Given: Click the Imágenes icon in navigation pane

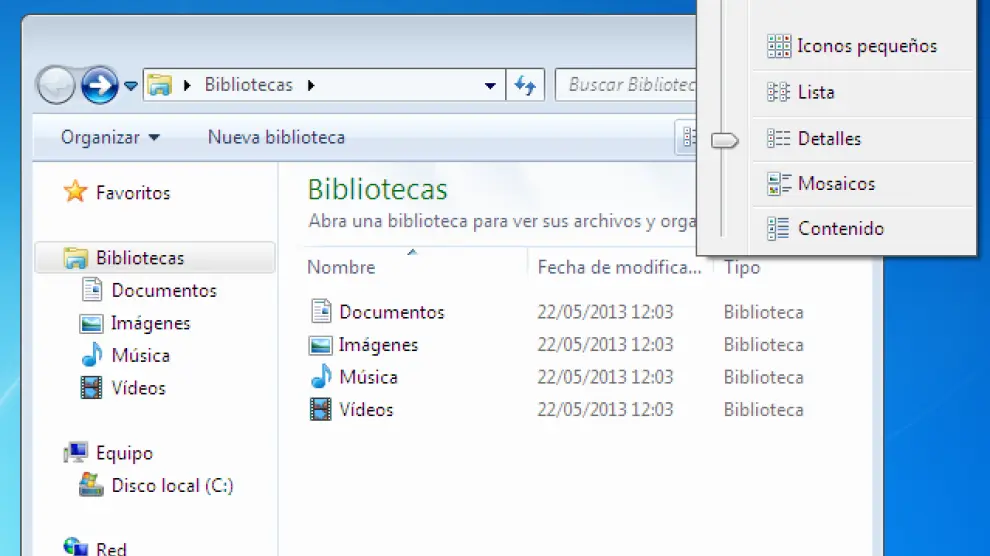Looking at the screenshot, I should pos(92,323).
